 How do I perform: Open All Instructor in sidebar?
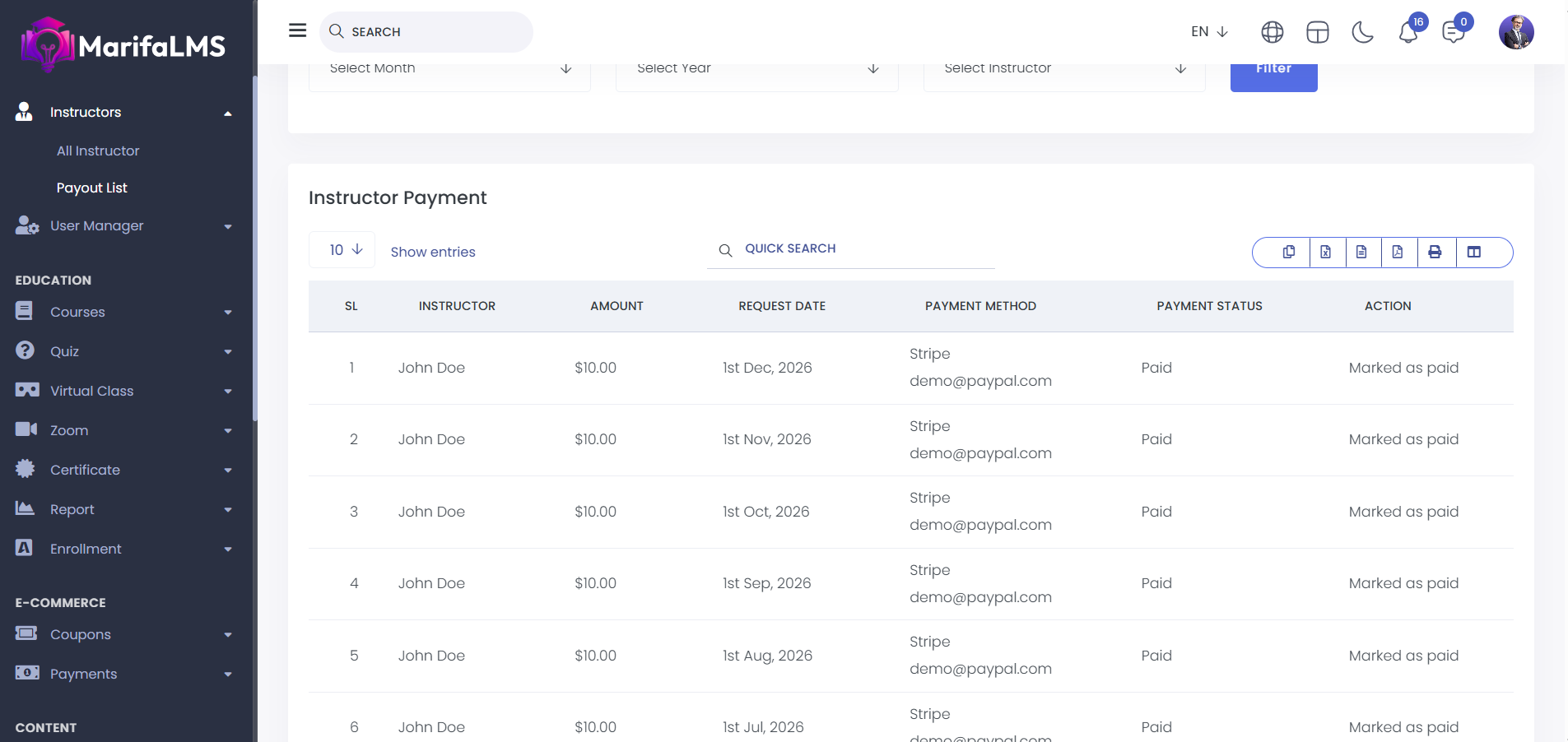pos(98,151)
